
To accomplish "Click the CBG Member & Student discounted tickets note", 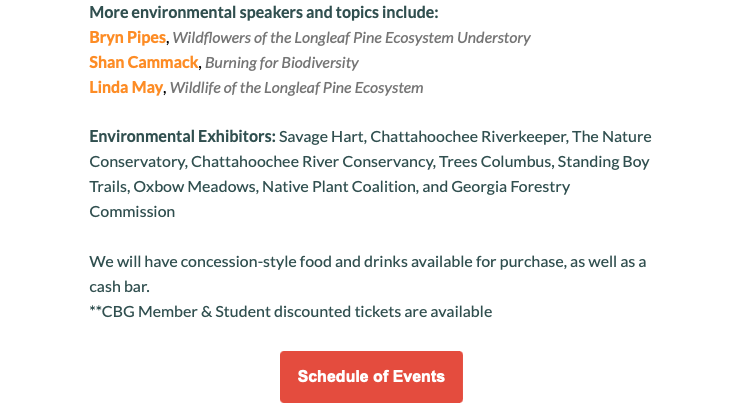I will 291,312.
